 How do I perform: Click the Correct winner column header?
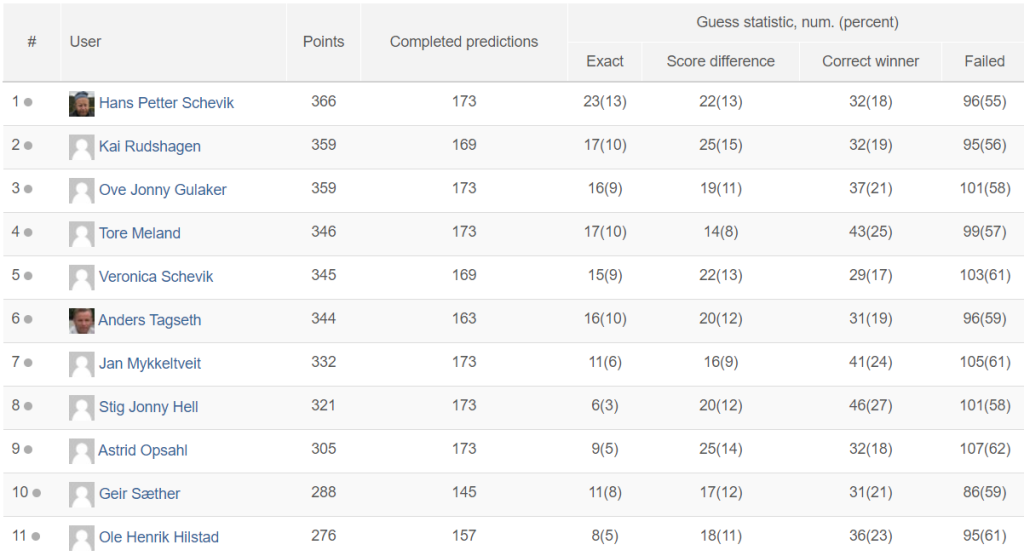point(870,61)
